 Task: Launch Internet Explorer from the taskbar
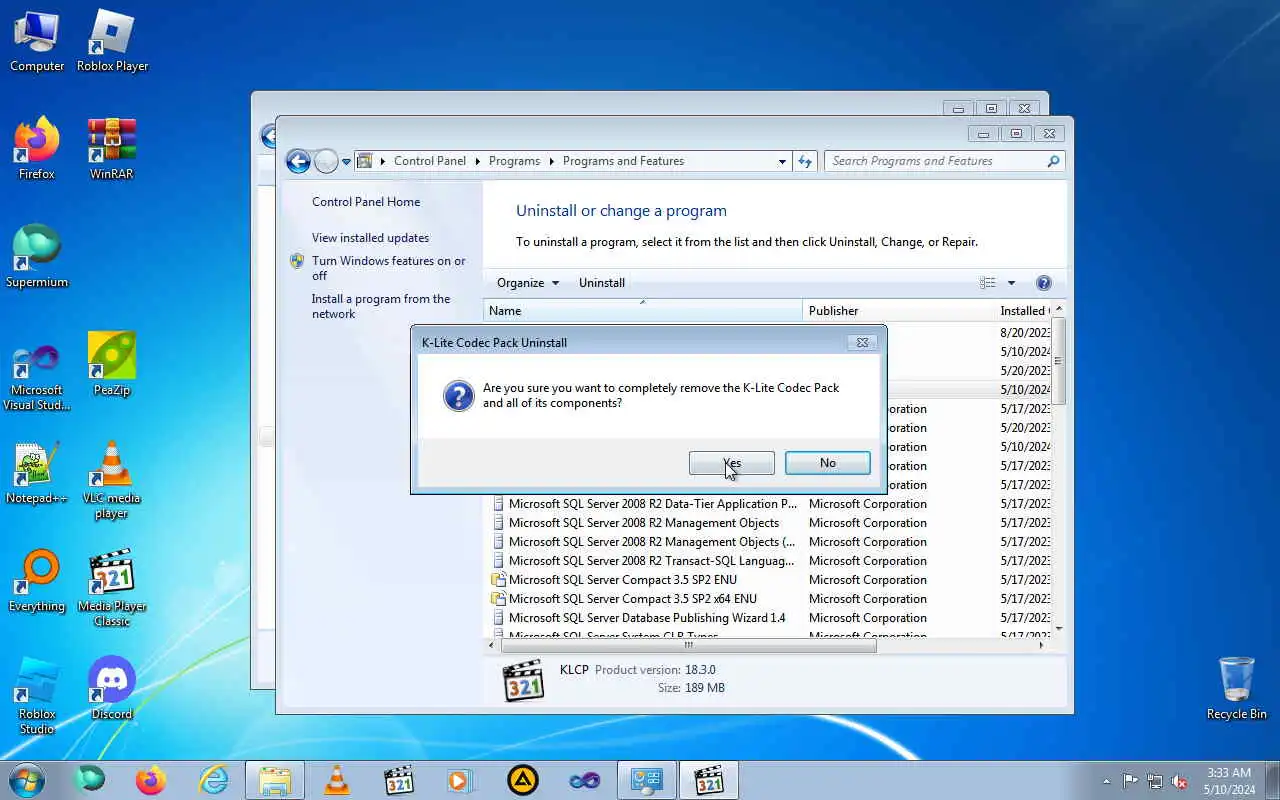213,780
